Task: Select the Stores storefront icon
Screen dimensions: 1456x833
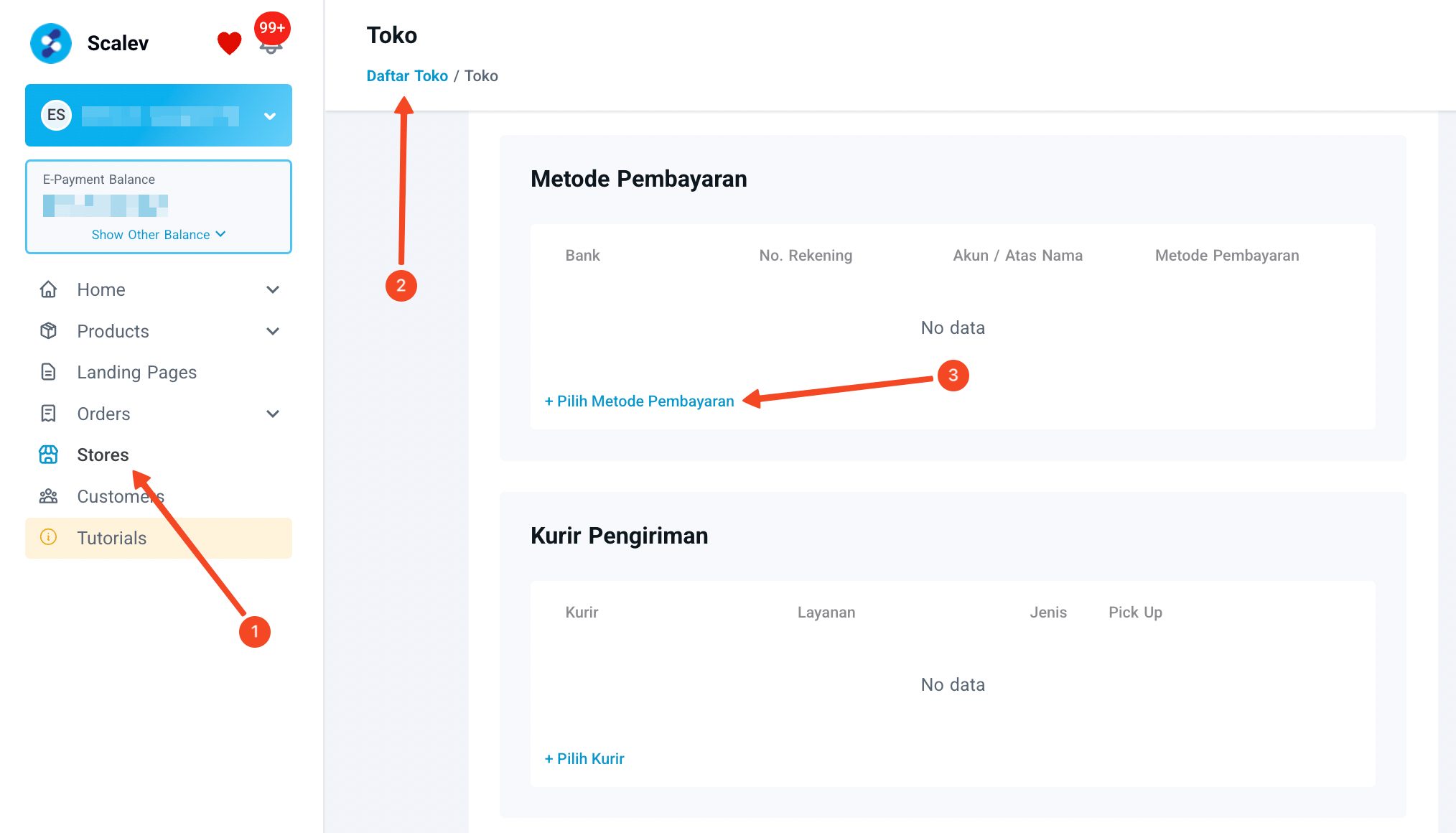Action: [x=48, y=455]
